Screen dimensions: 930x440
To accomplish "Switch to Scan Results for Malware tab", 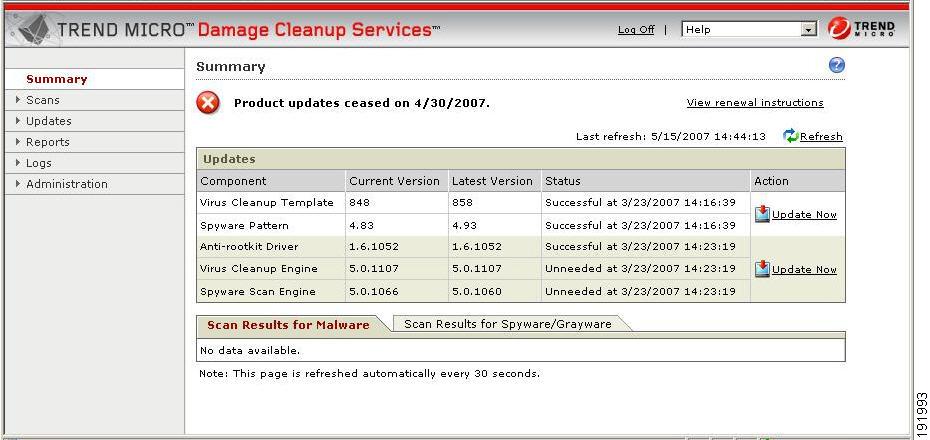I will click(288, 325).
